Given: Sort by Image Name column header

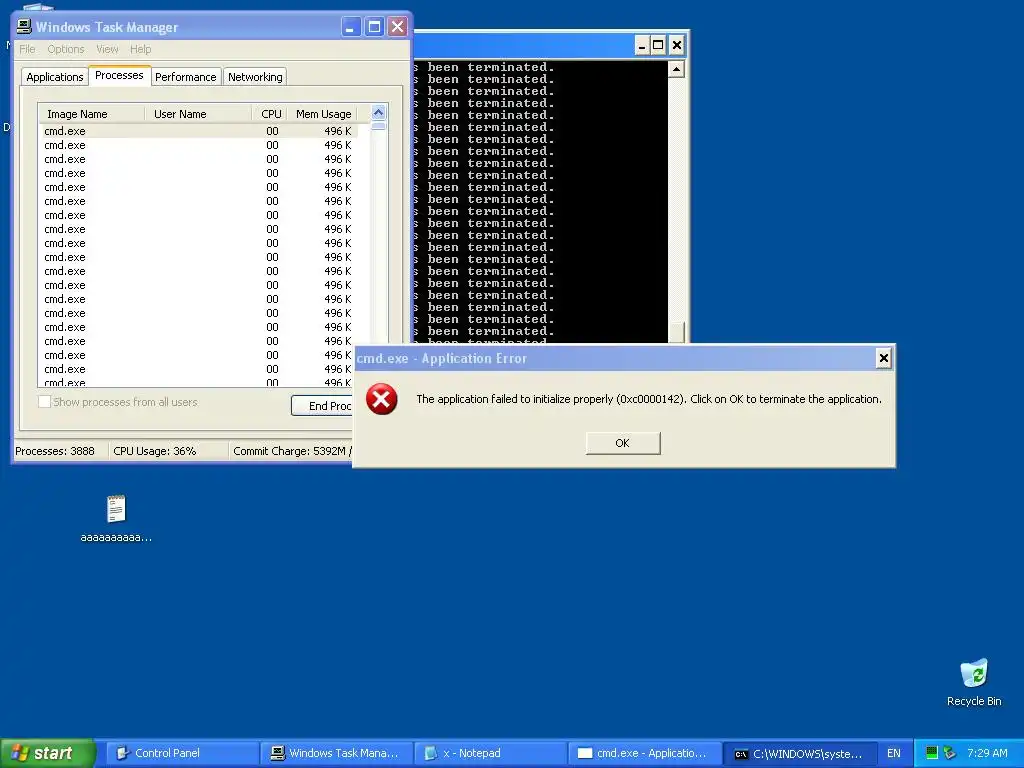Looking at the screenshot, I should [91, 114].
